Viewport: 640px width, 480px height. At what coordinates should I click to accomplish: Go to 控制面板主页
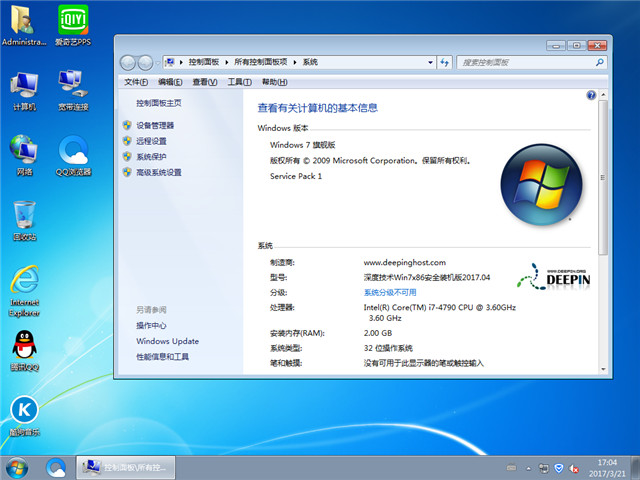coord(159,103)
